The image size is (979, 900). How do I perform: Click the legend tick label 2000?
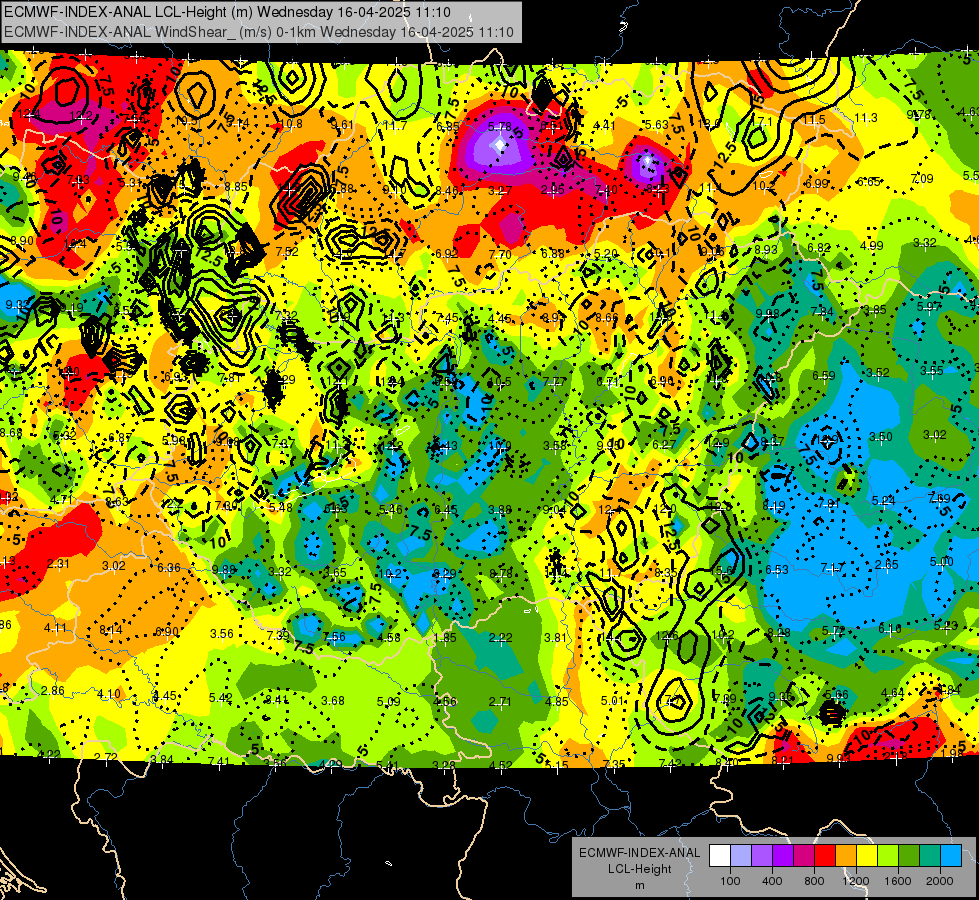coord(940,881)
